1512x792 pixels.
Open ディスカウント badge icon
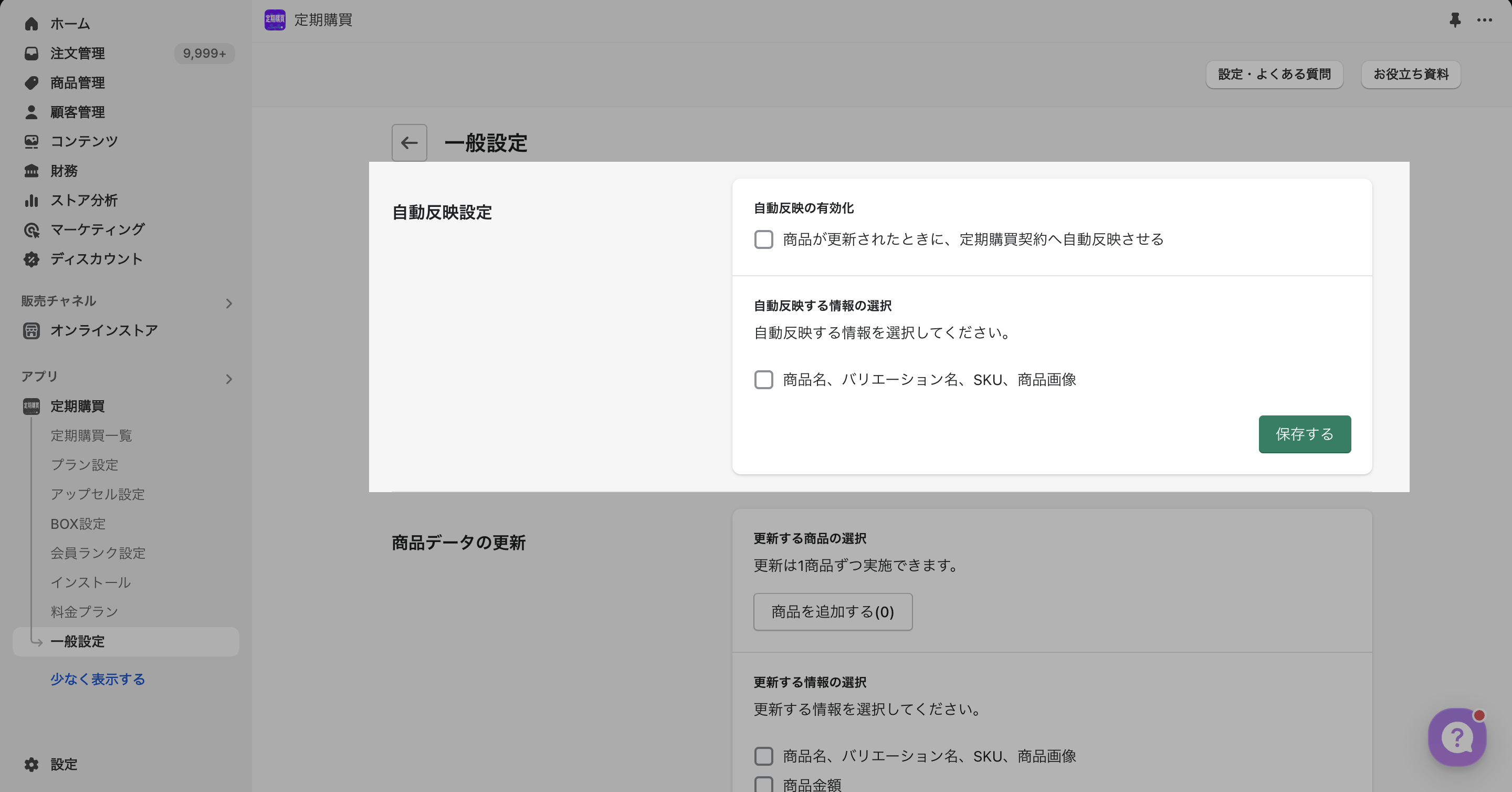coord(31,259)
